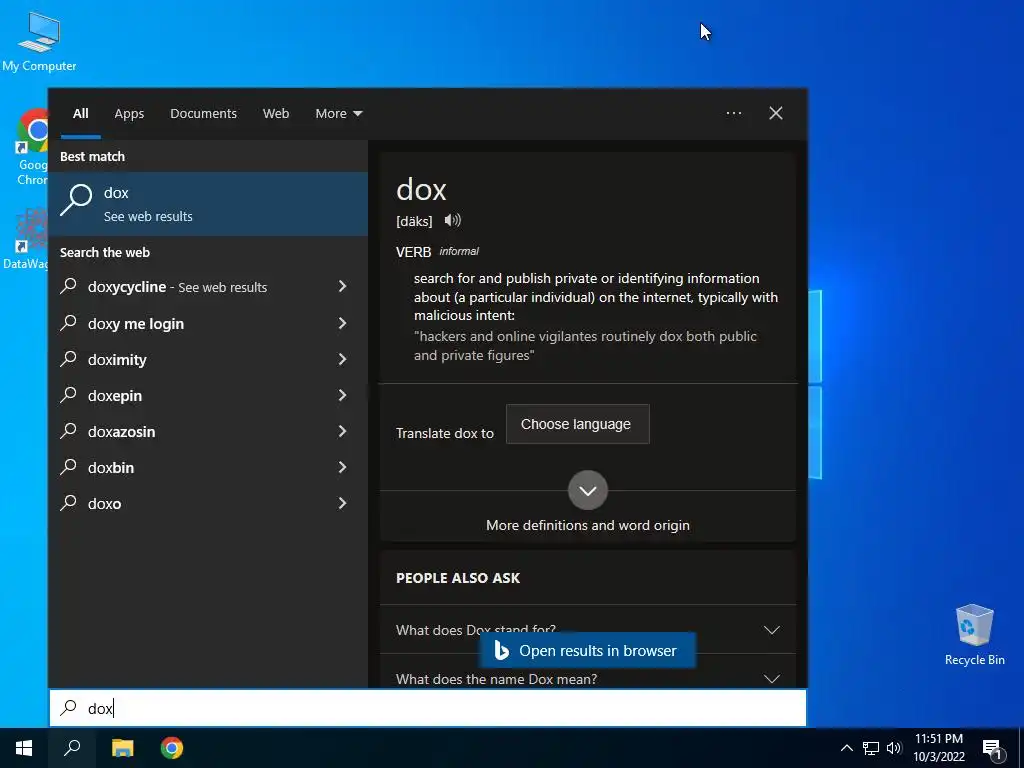Expand "What does Dox stand for?" question

tap(587, 630)
